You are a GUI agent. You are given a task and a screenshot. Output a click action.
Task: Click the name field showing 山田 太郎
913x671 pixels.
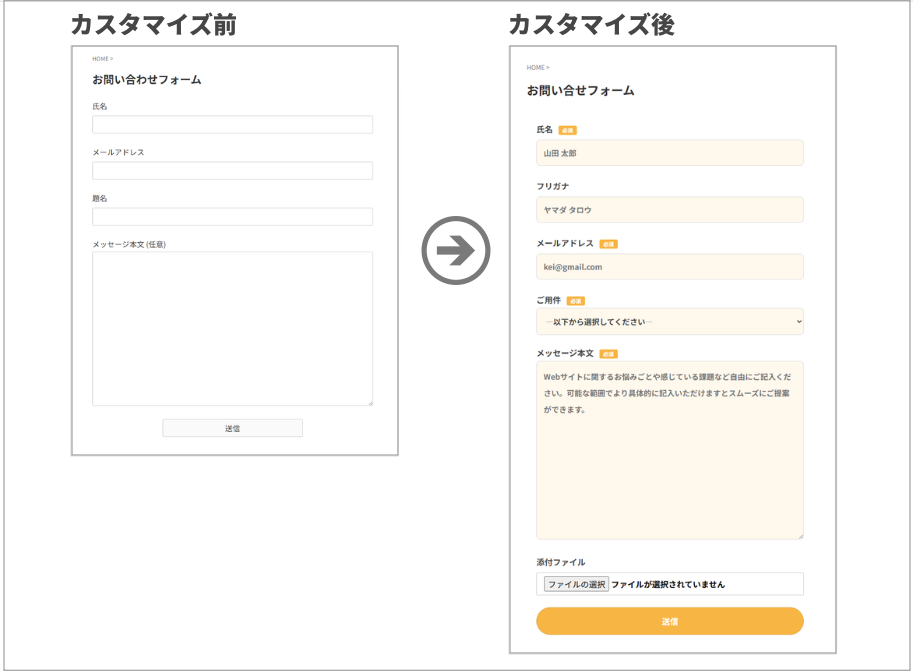click(x=669, y=153)
